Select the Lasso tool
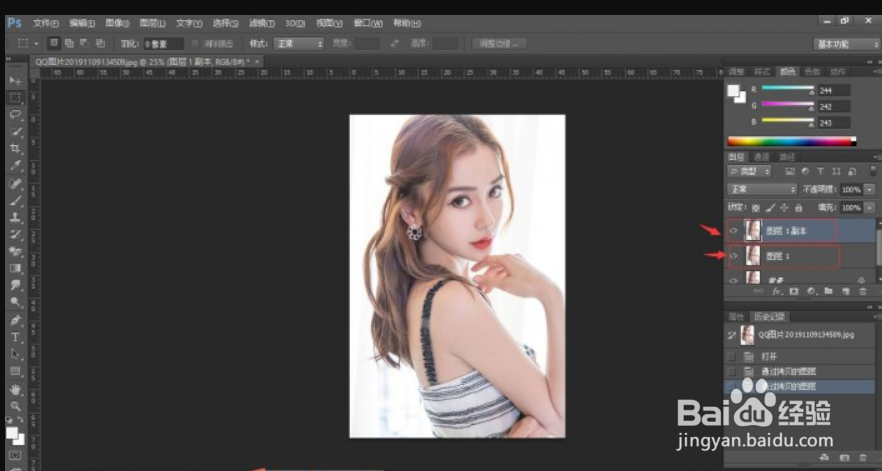This screenshot has width=882, height=471. coord(15,114)
